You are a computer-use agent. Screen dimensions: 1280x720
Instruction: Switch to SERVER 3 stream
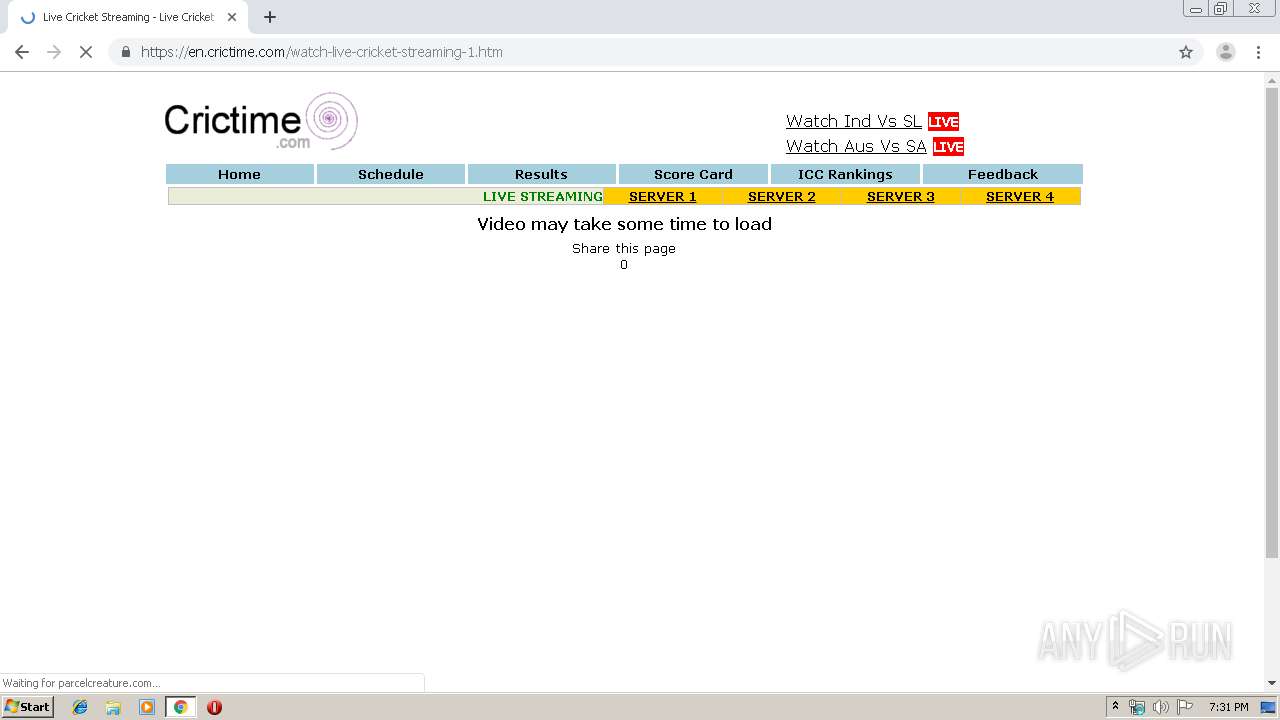901,196
